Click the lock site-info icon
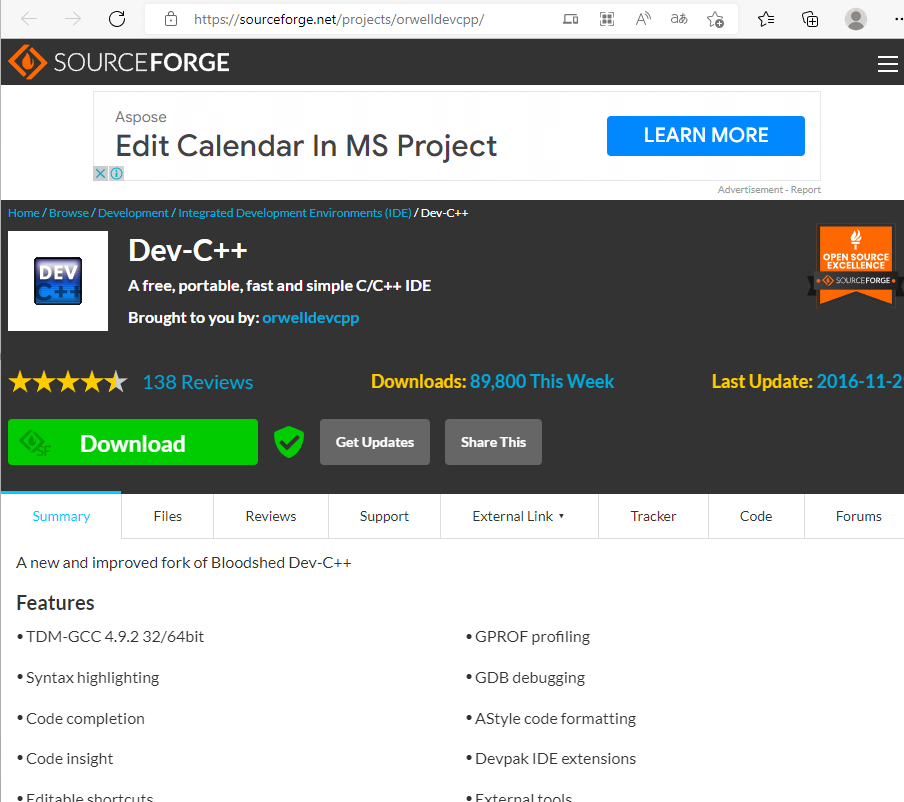This screenshot has width=904, height=802. click(171, 19)
